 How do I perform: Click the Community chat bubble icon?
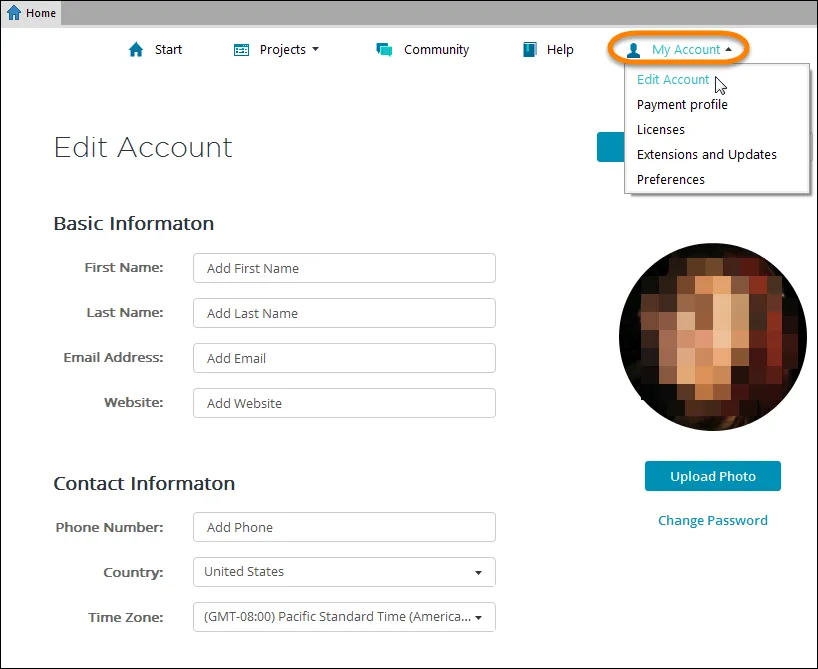click(x=383, y=48)
